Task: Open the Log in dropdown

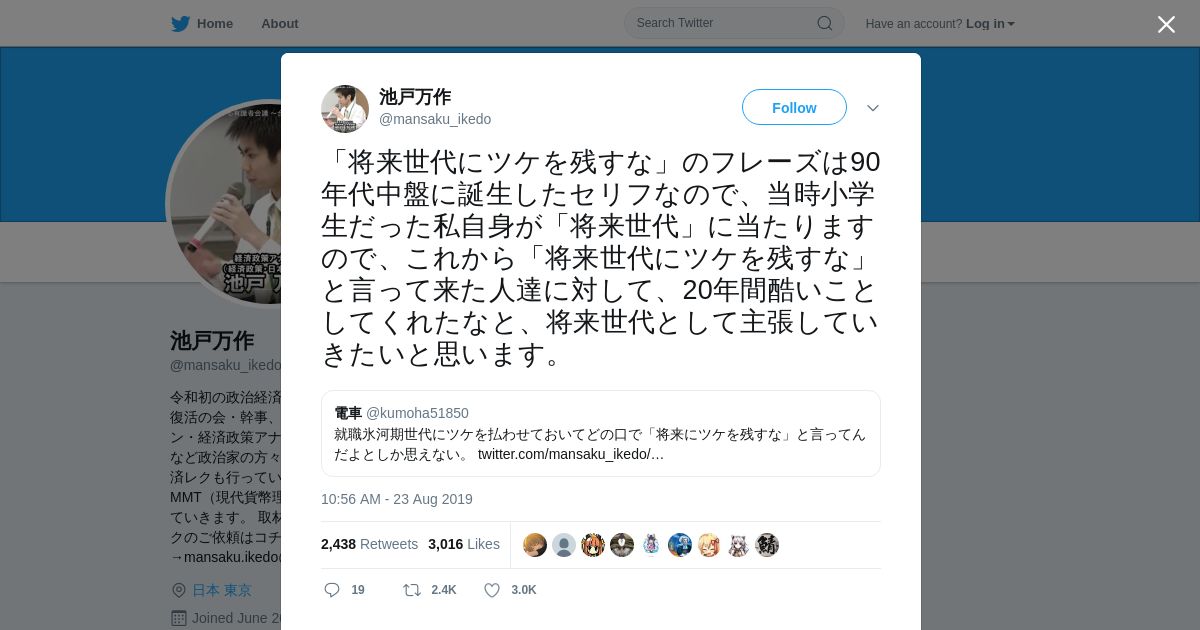Action: [x=990, y=23]
